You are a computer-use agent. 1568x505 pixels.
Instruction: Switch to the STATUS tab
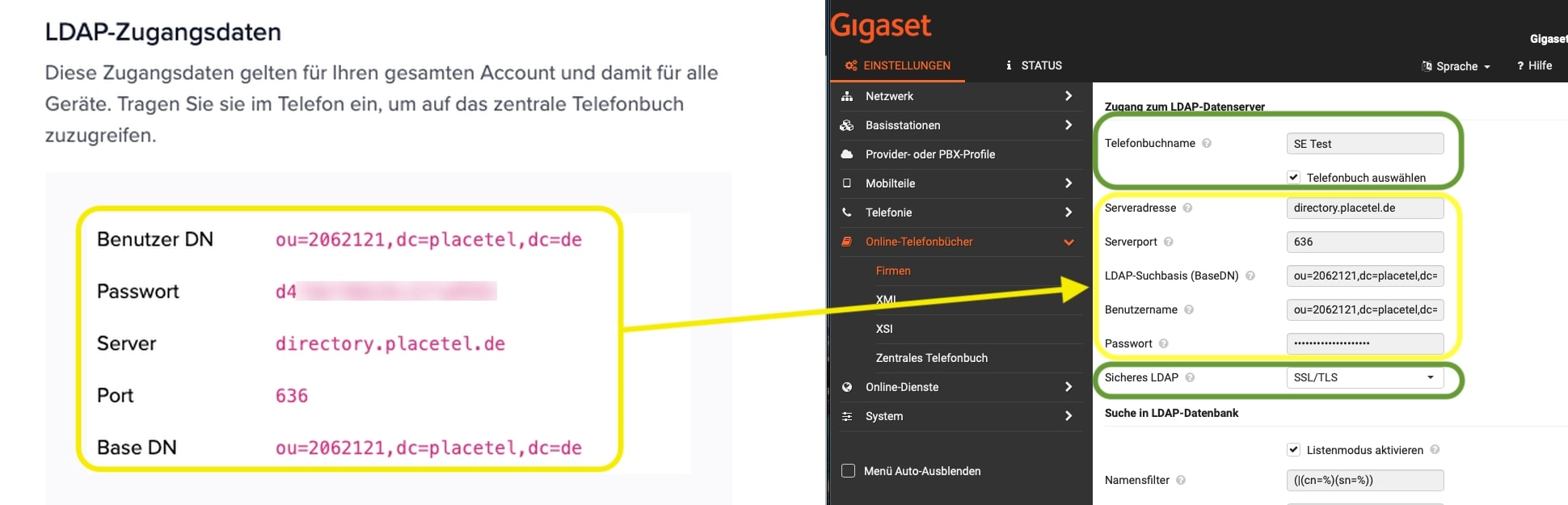[x=1034, y=65]
